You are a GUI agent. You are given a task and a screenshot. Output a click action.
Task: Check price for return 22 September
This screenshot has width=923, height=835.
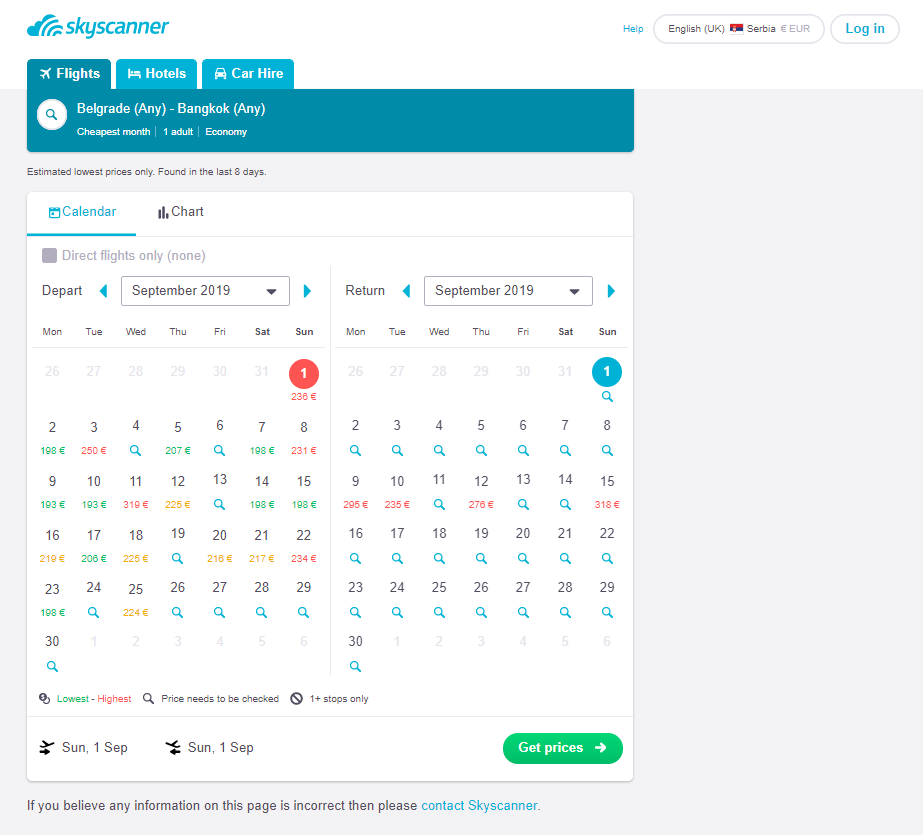607,558
